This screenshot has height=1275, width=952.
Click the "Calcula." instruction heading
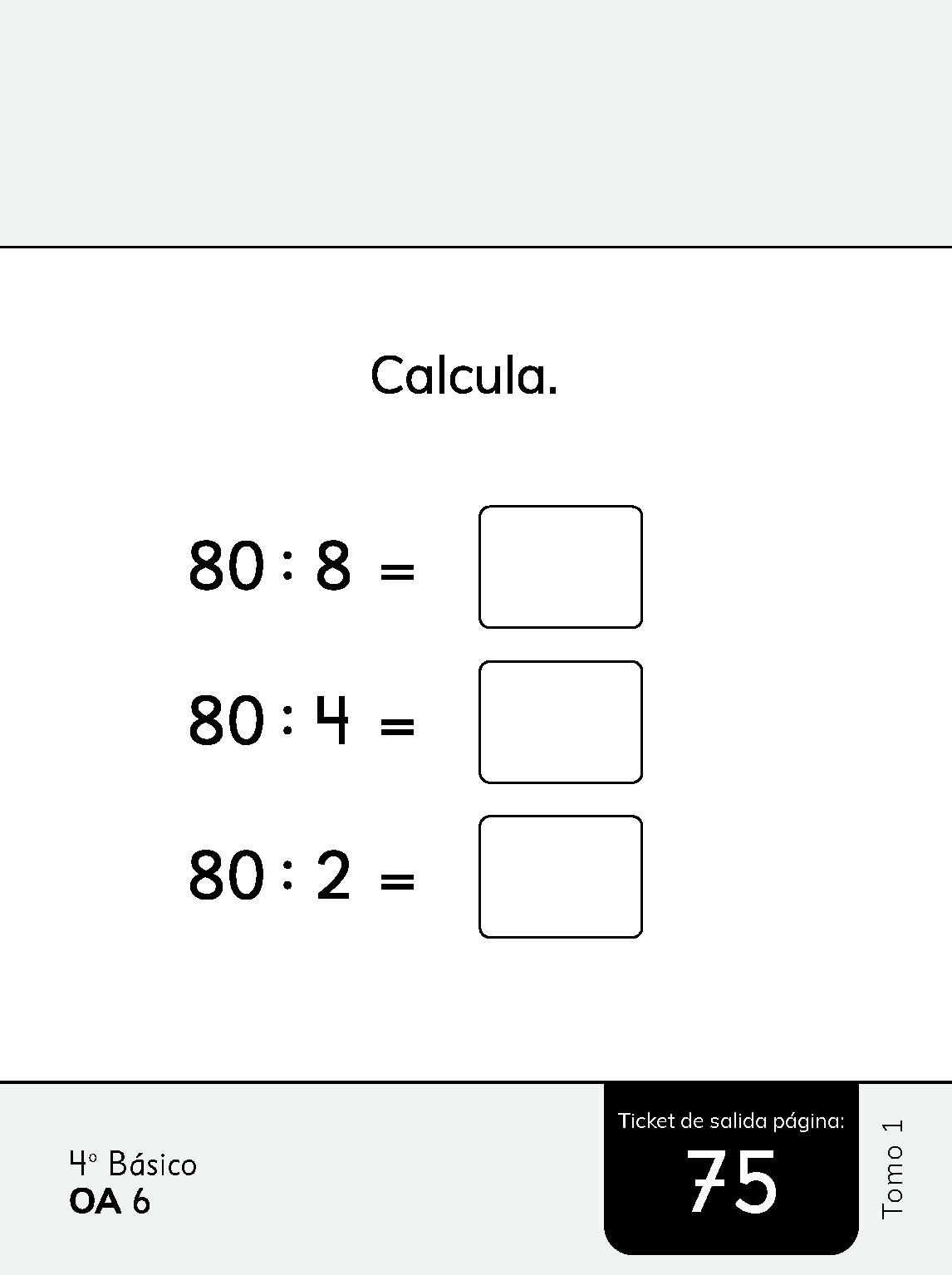[x=464, y=375]
